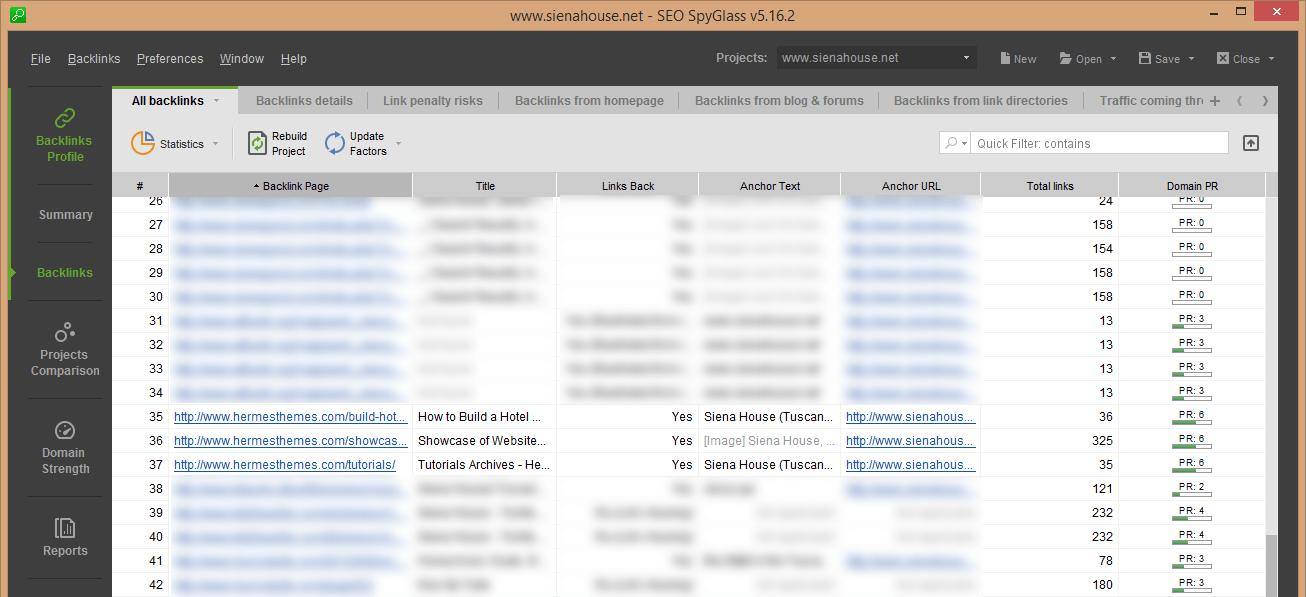Expand the Close button dropdown arrow
The width and height of the screenshot is (1306, 597).
click(x=1271, y=59)
